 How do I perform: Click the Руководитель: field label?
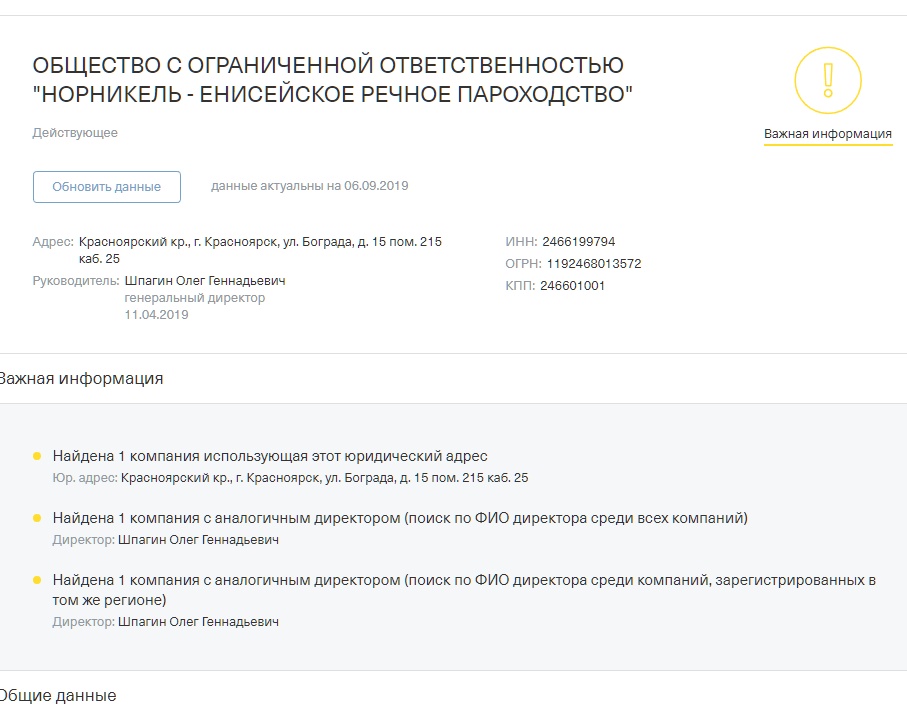click(x=76, y=281)
